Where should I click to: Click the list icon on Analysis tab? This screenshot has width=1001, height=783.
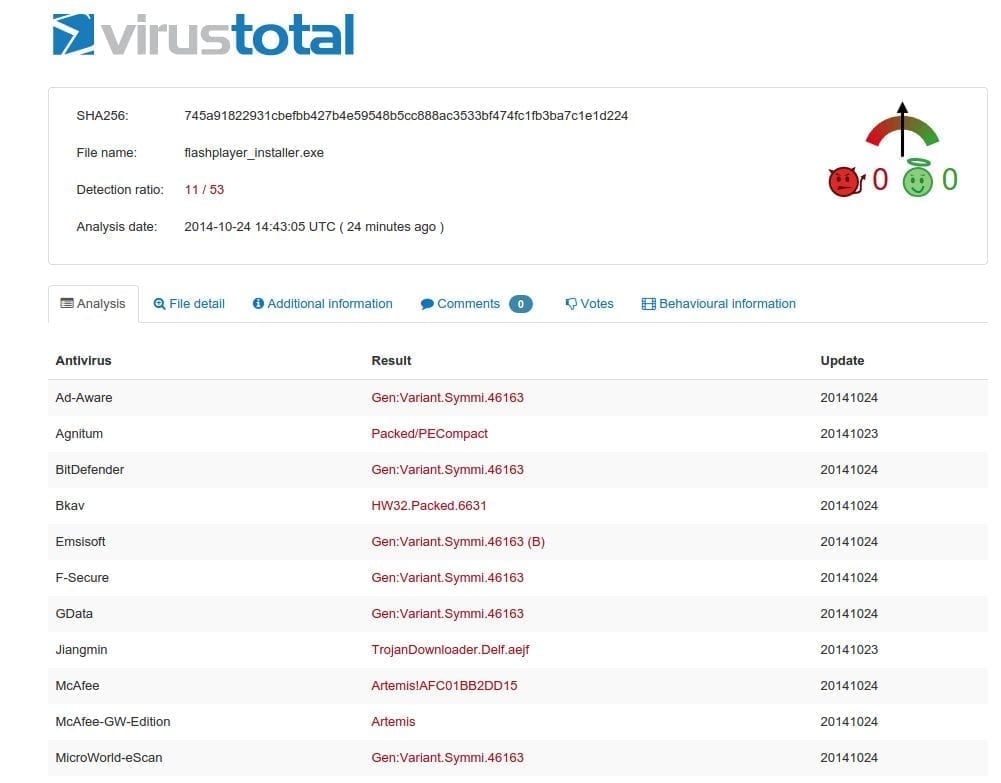point(66,303)
